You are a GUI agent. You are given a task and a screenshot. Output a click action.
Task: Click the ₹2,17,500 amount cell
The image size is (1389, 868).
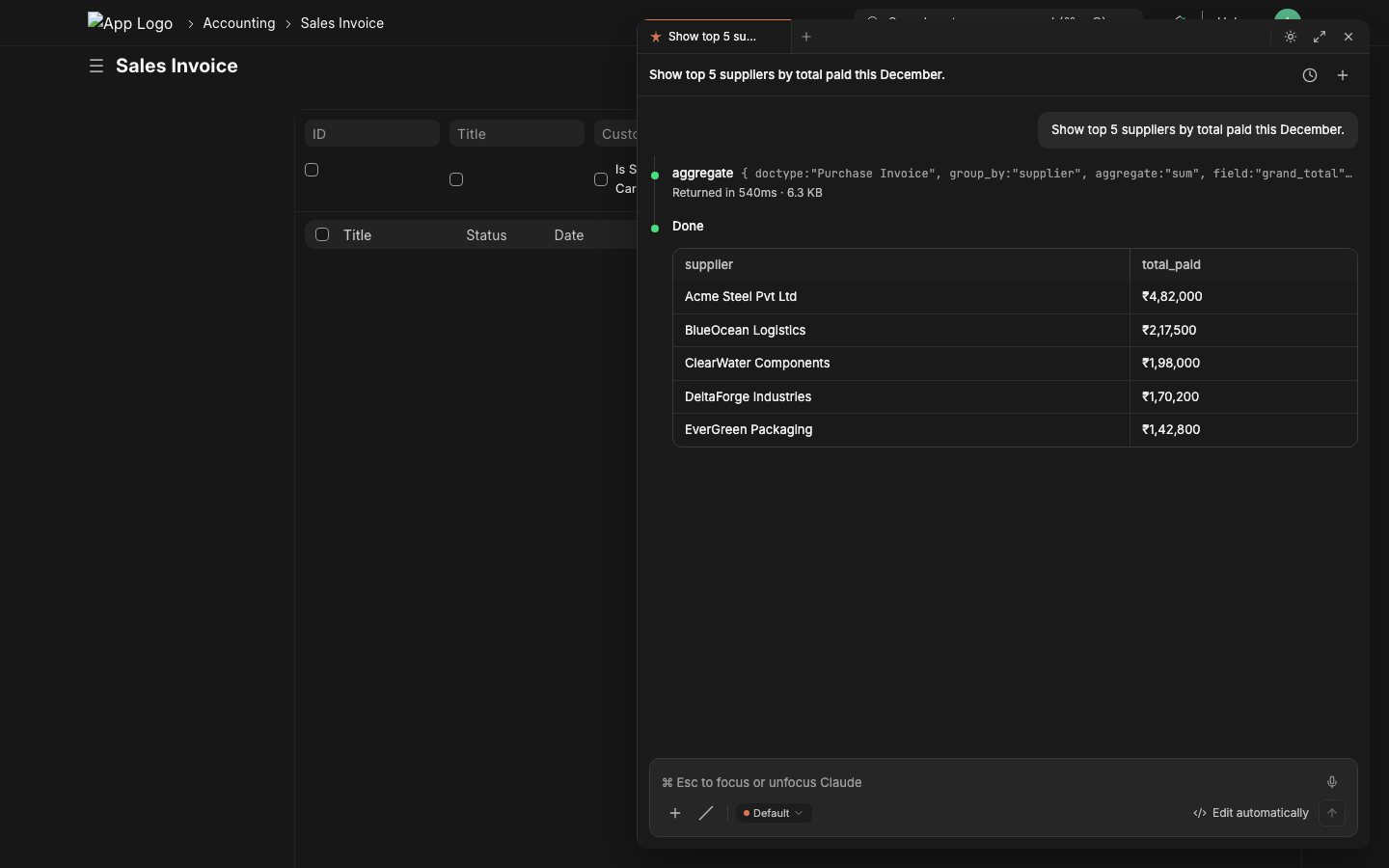click(1243, 330)
